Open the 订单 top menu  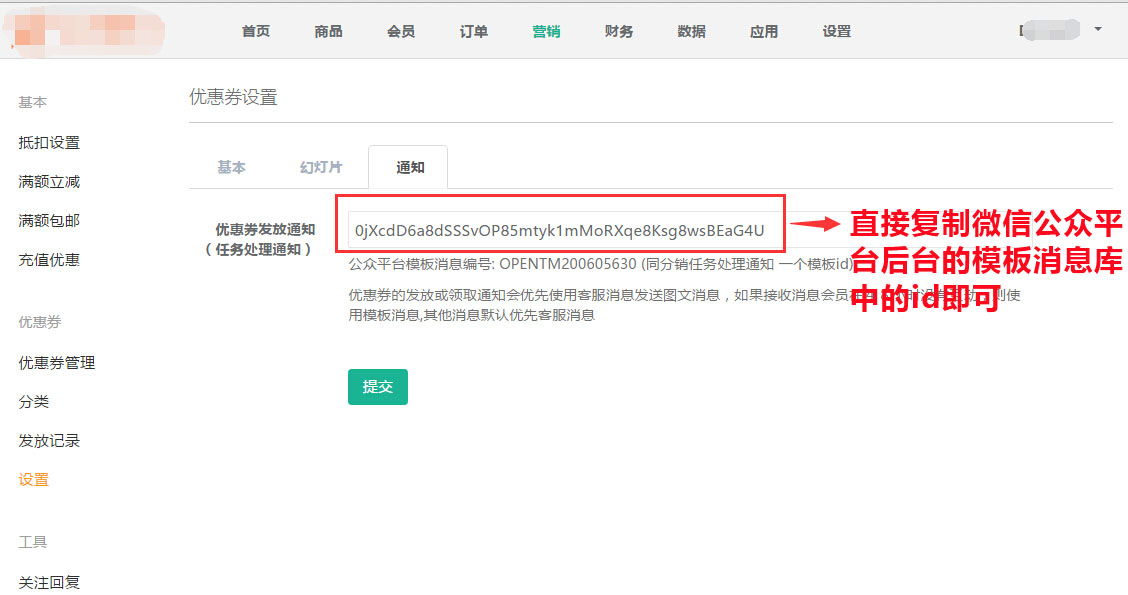point(474,31)
